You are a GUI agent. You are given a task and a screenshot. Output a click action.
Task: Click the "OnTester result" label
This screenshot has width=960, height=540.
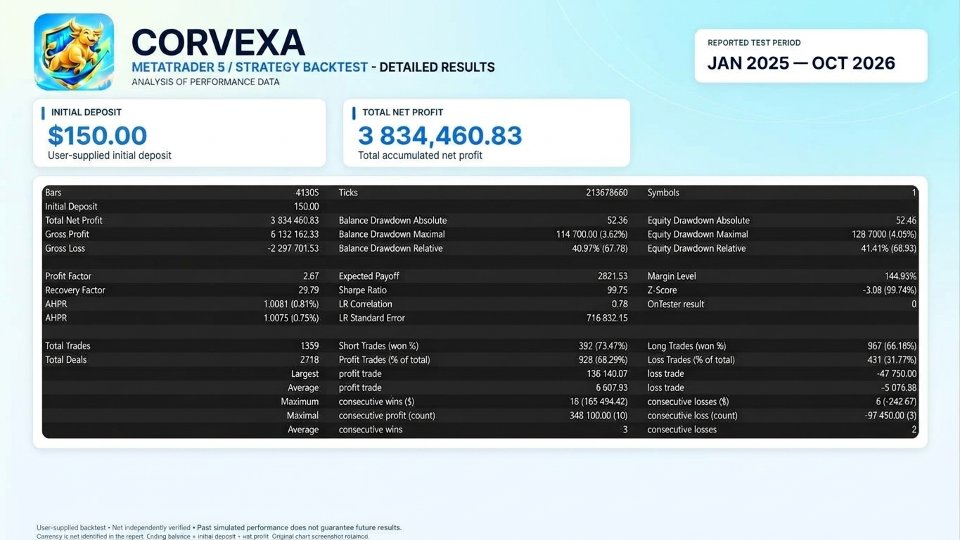pos(676,304)
